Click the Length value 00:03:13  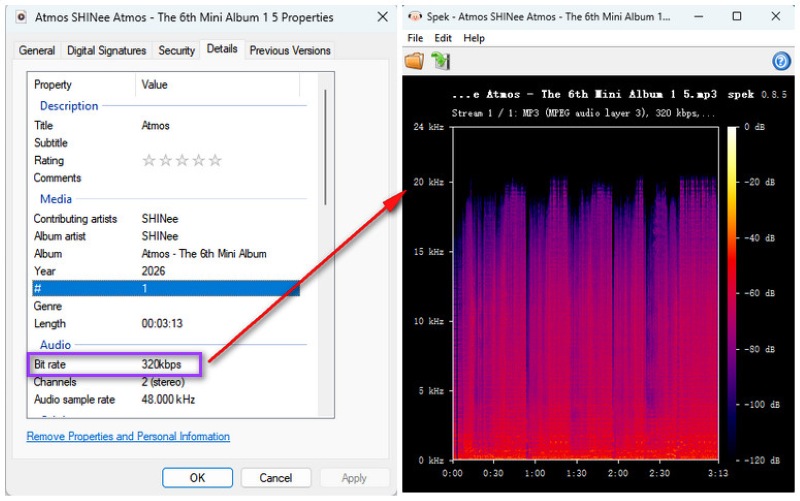pyautogui.click(x=162, y=323)
